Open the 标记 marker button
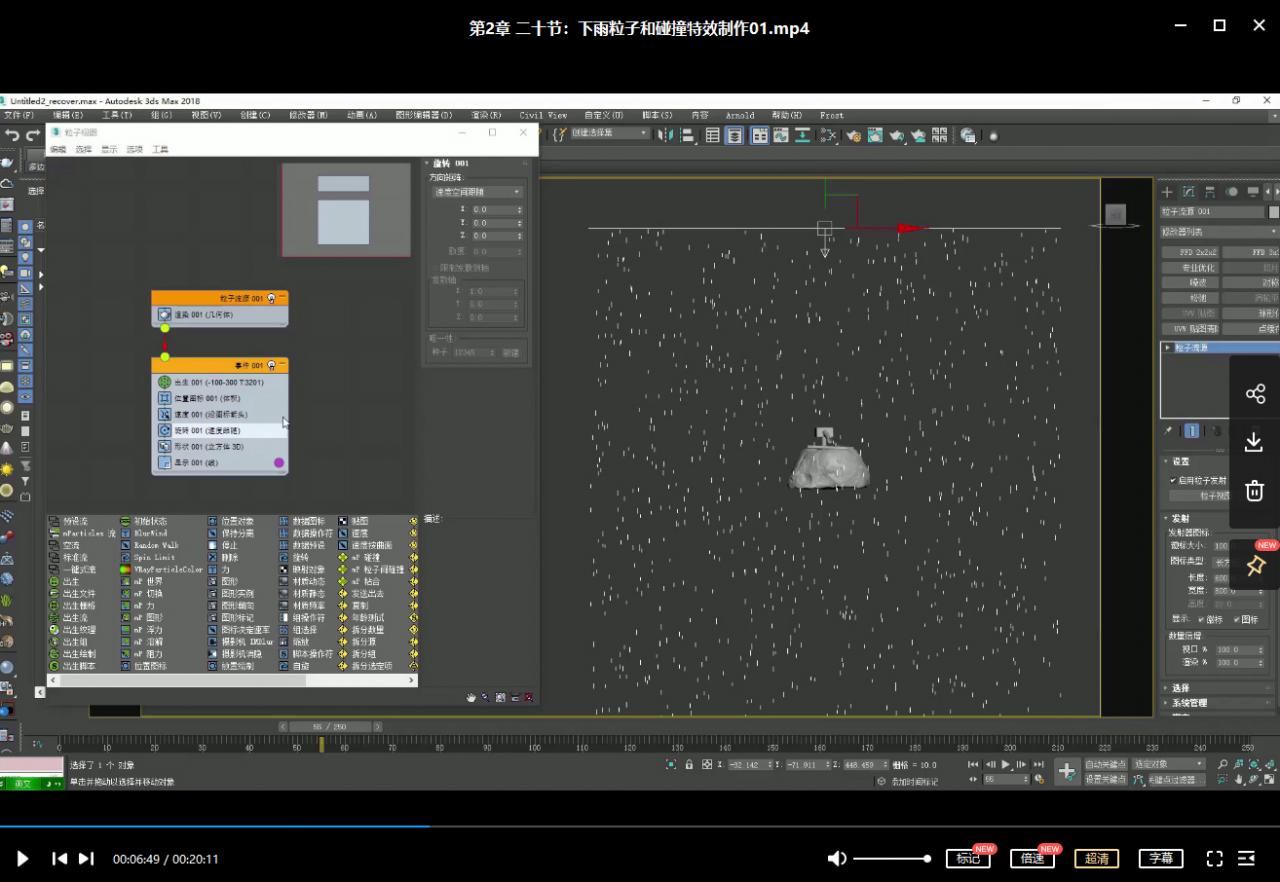 click(968, 858)
